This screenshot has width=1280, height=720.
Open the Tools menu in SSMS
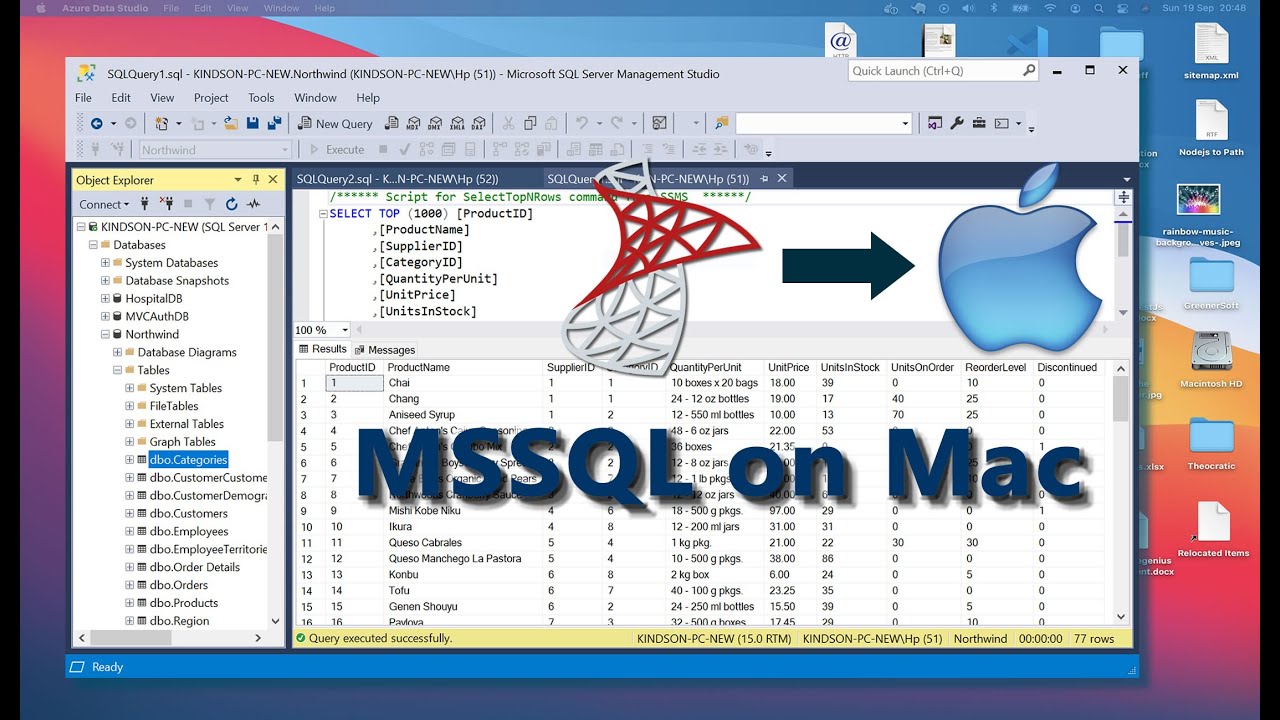(261, 98)
